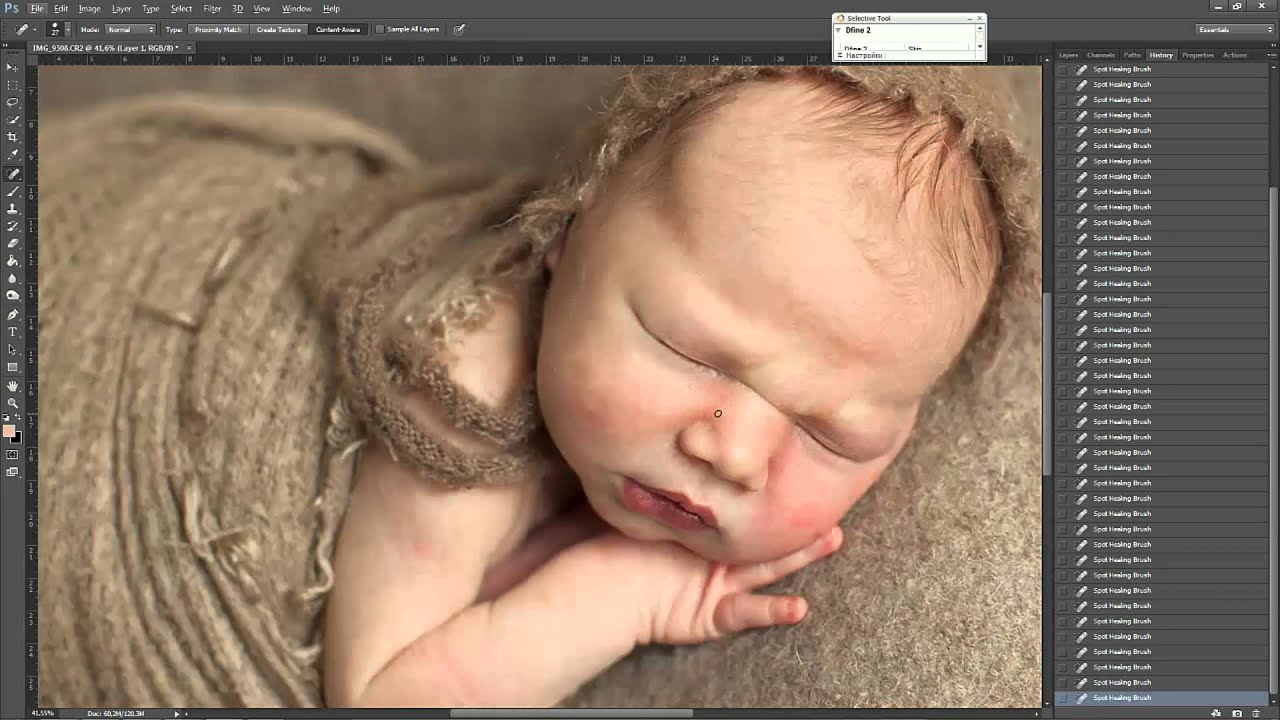Switch to the Layers tab

[x=1069, y=55]
